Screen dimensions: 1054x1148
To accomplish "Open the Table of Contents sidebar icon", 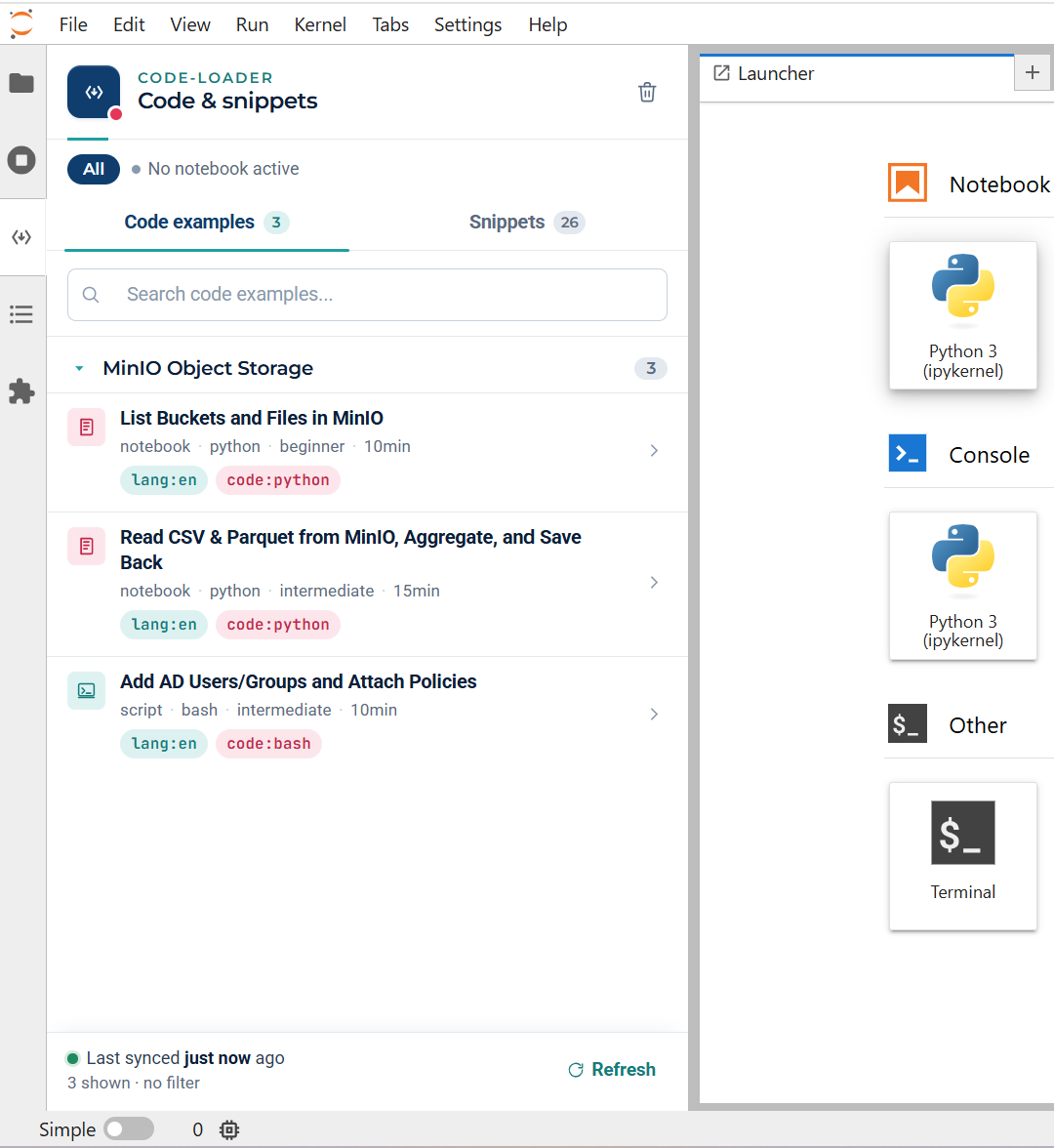I will click(x=21, y=314).
